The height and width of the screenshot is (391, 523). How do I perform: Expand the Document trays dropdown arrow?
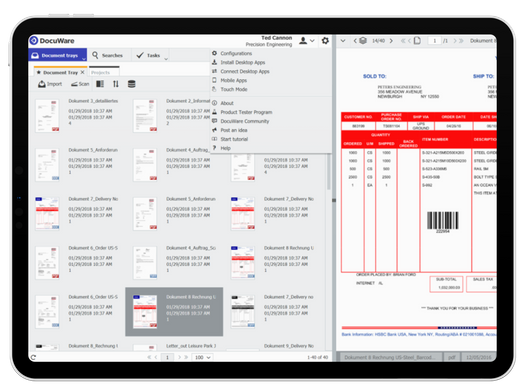pos(84,59)
